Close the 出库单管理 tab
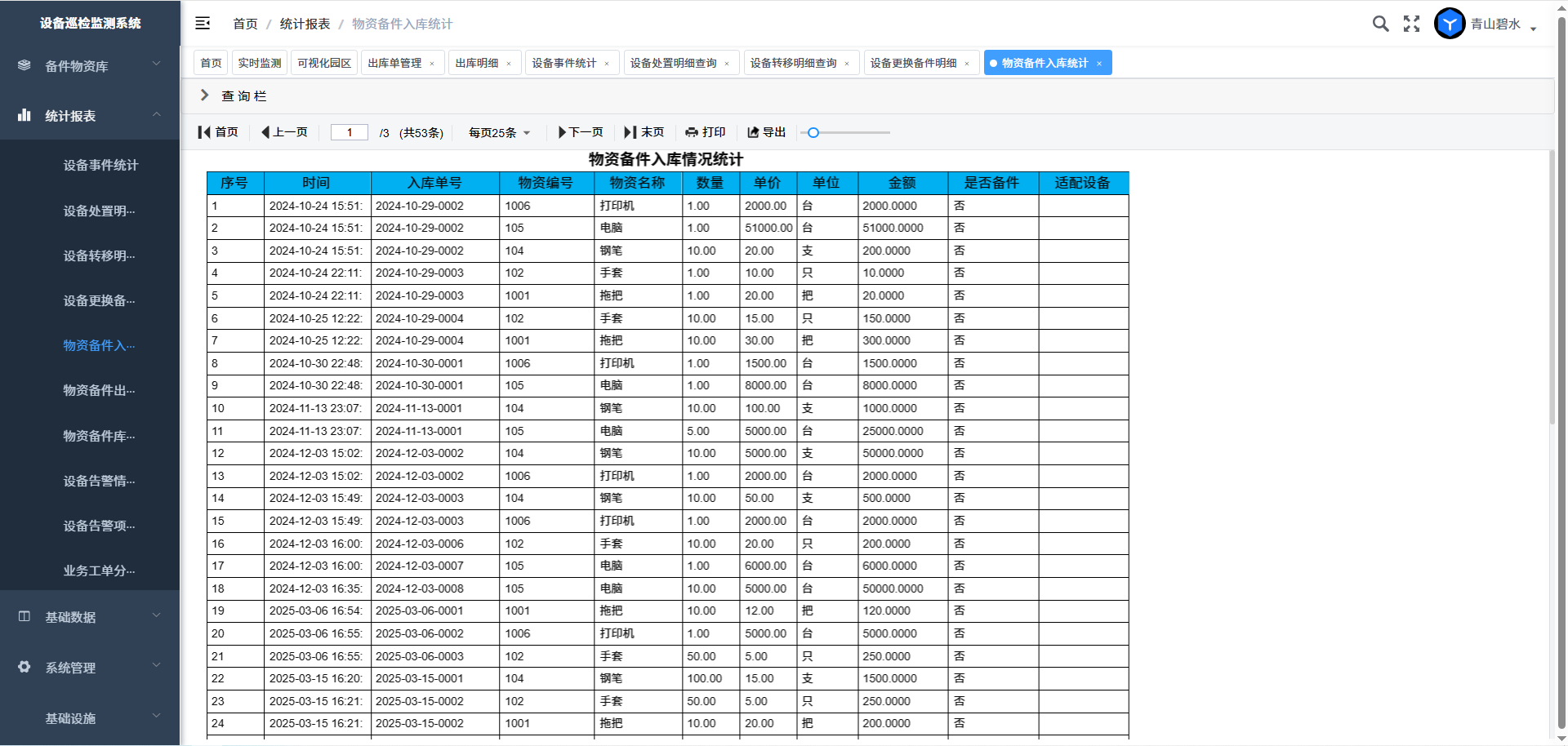1568x746 pixels. [x=432, y=64]
